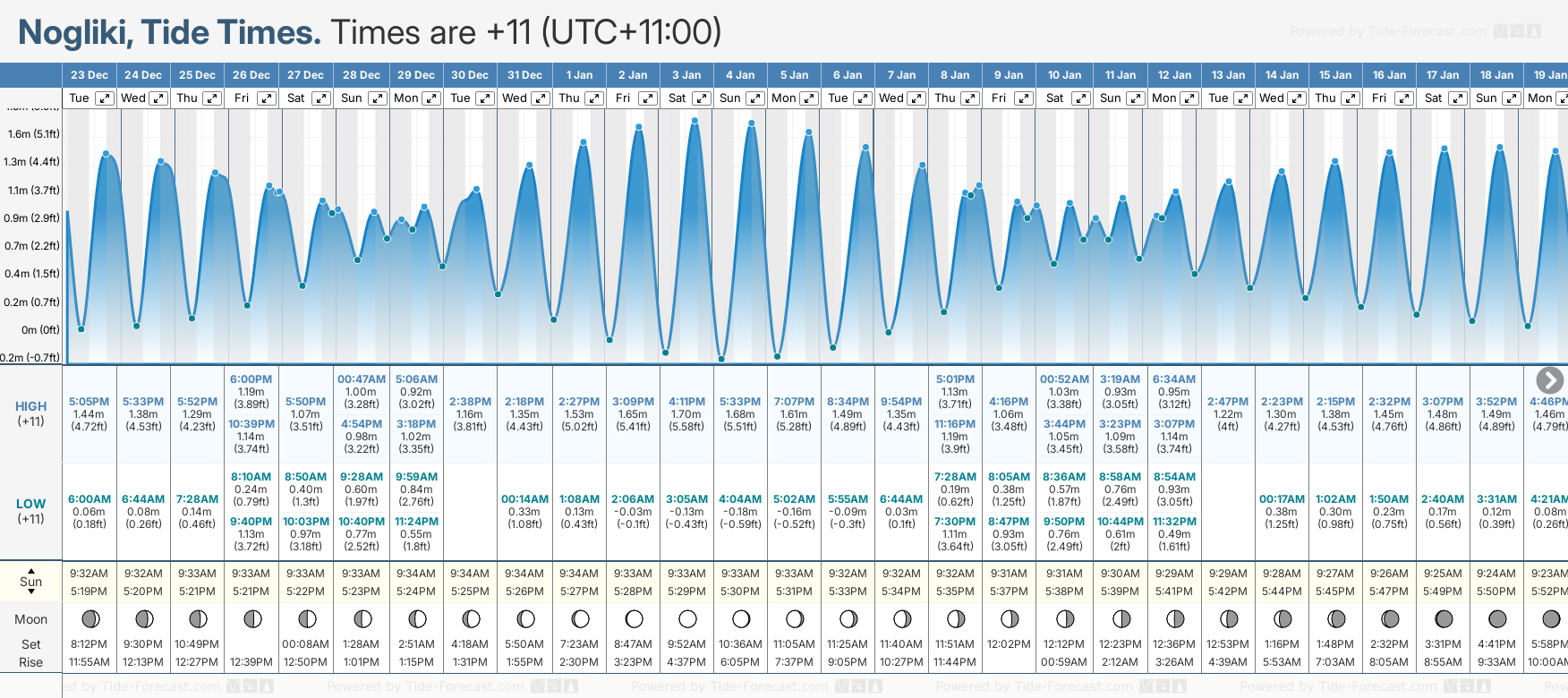
Task: Expand the Wed 7 Jan day details
Action: (x=916, y=98)
